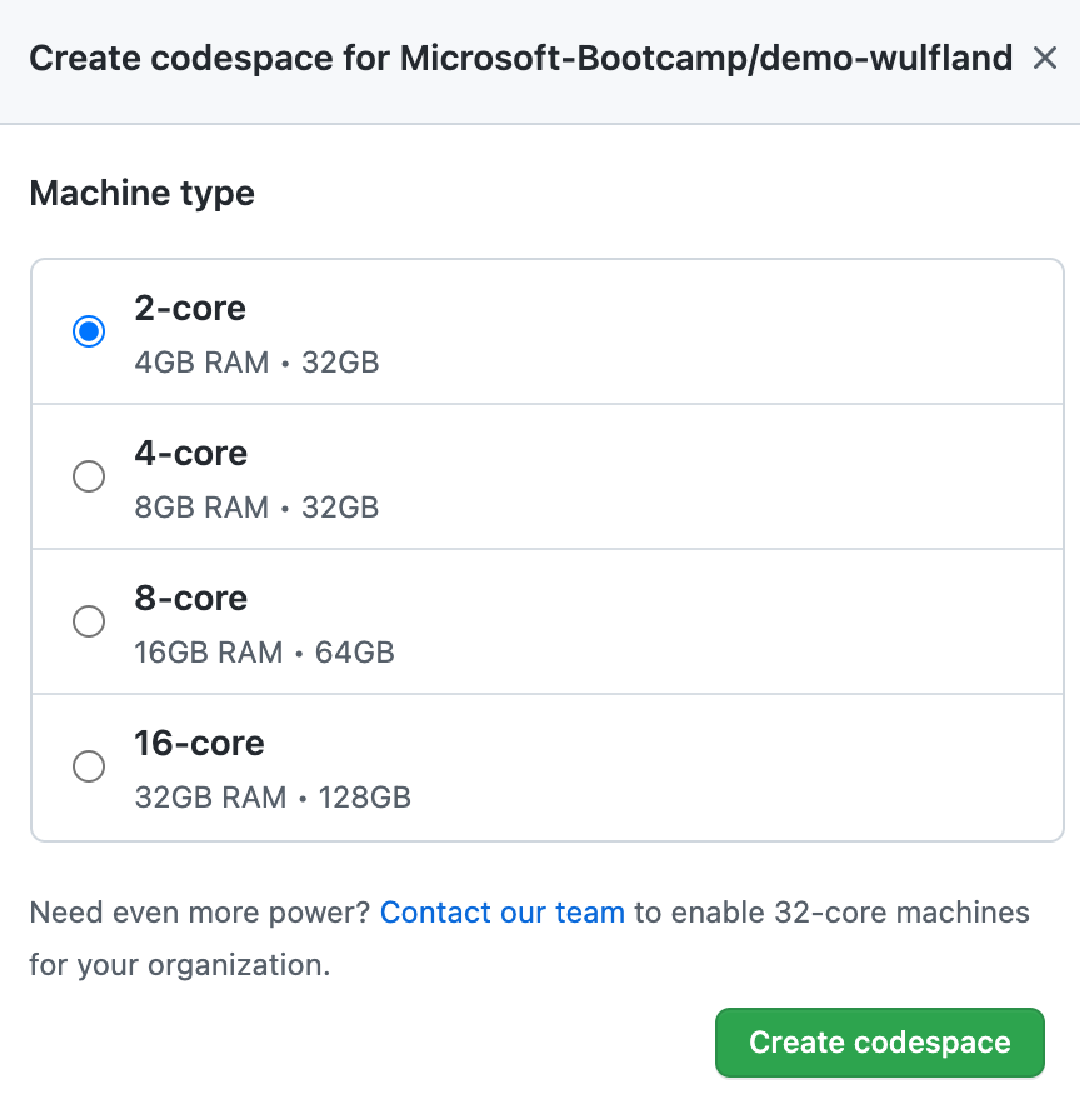Click the 'Need even more power?' text
The width and height of the screenshot is (1080, 1105).
[x=200, y=913]
